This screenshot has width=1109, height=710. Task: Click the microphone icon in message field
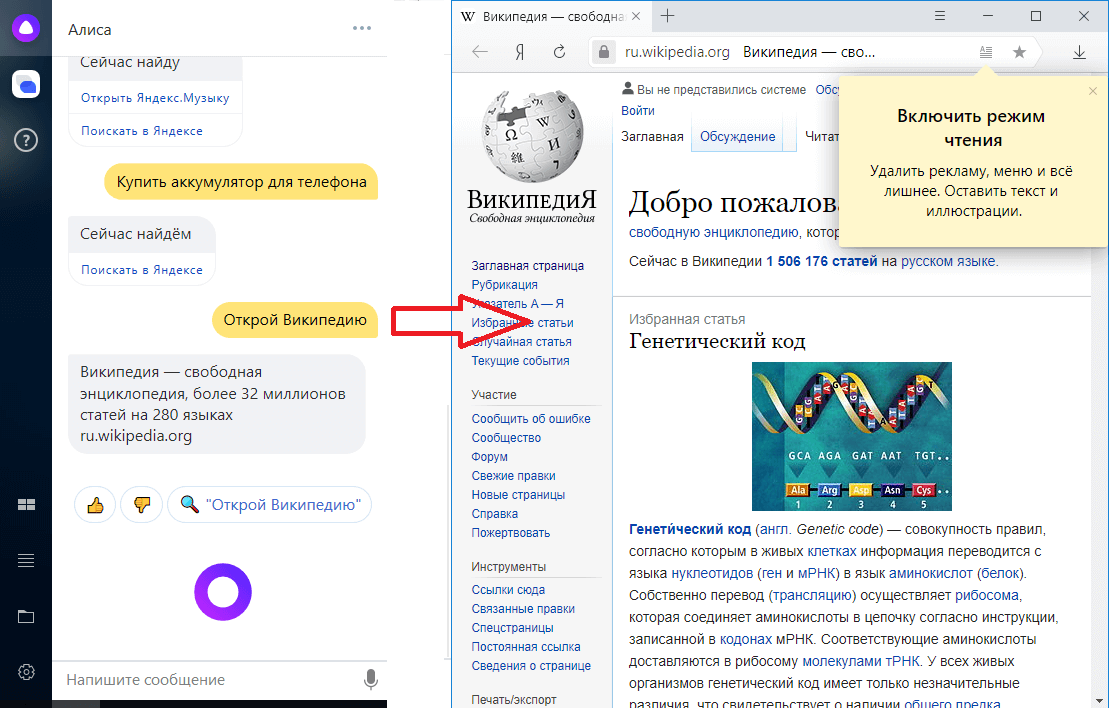pos(371,680)
